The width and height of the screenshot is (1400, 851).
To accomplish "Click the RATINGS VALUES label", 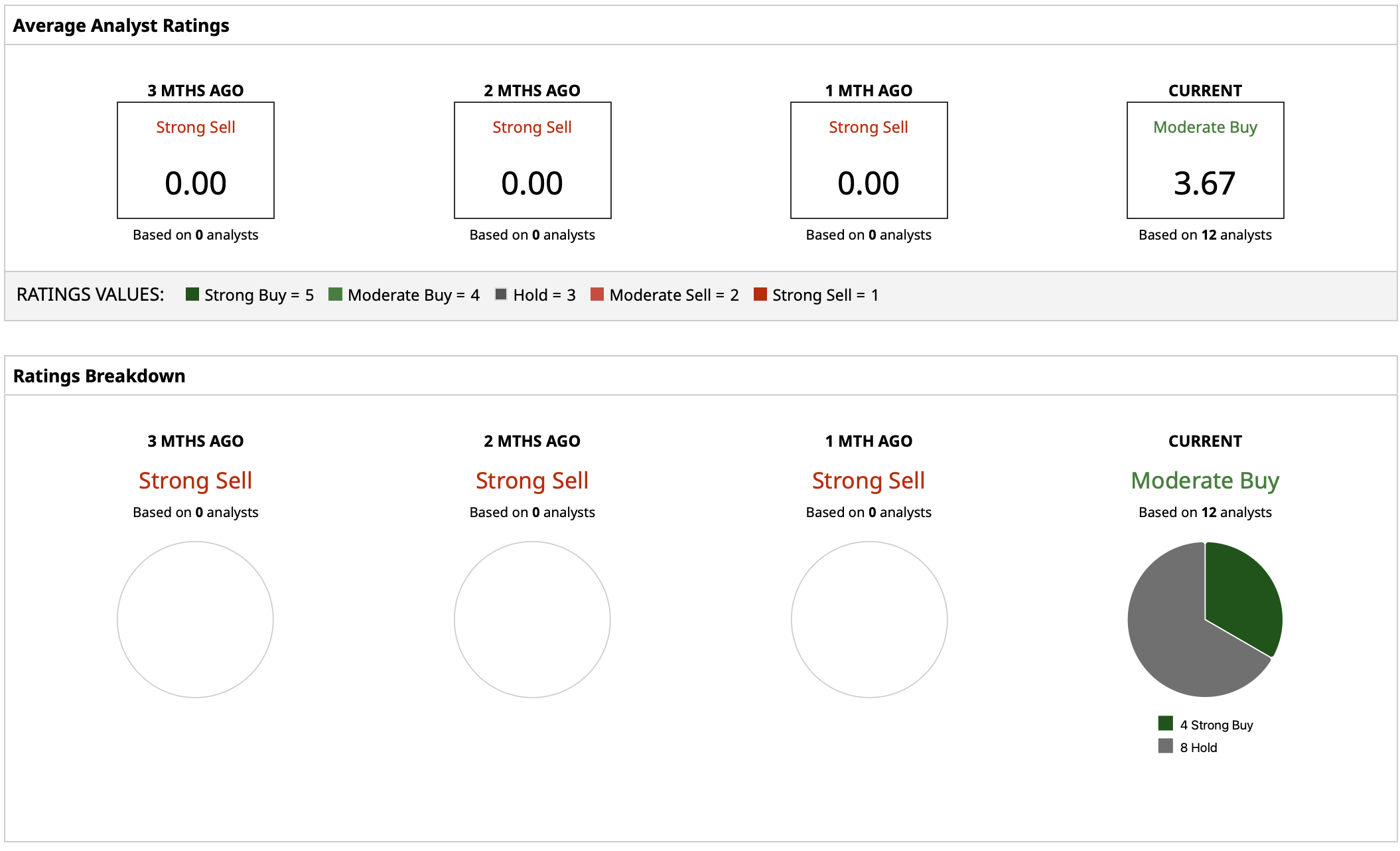I will [90, 294].
